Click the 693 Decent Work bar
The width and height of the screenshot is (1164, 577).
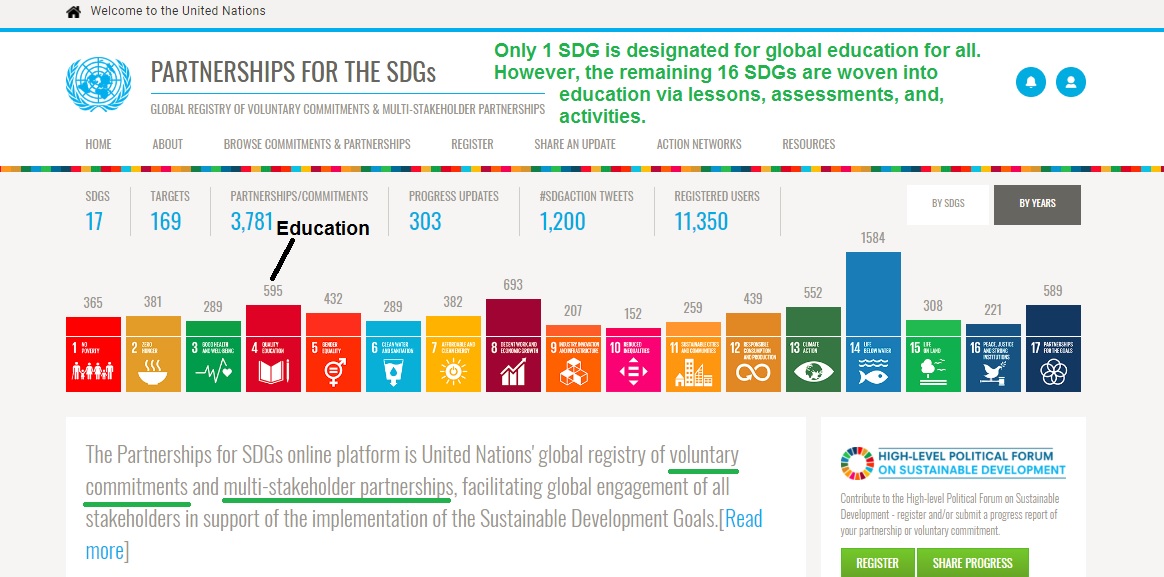pyautogui.click(x=513, y=317)
